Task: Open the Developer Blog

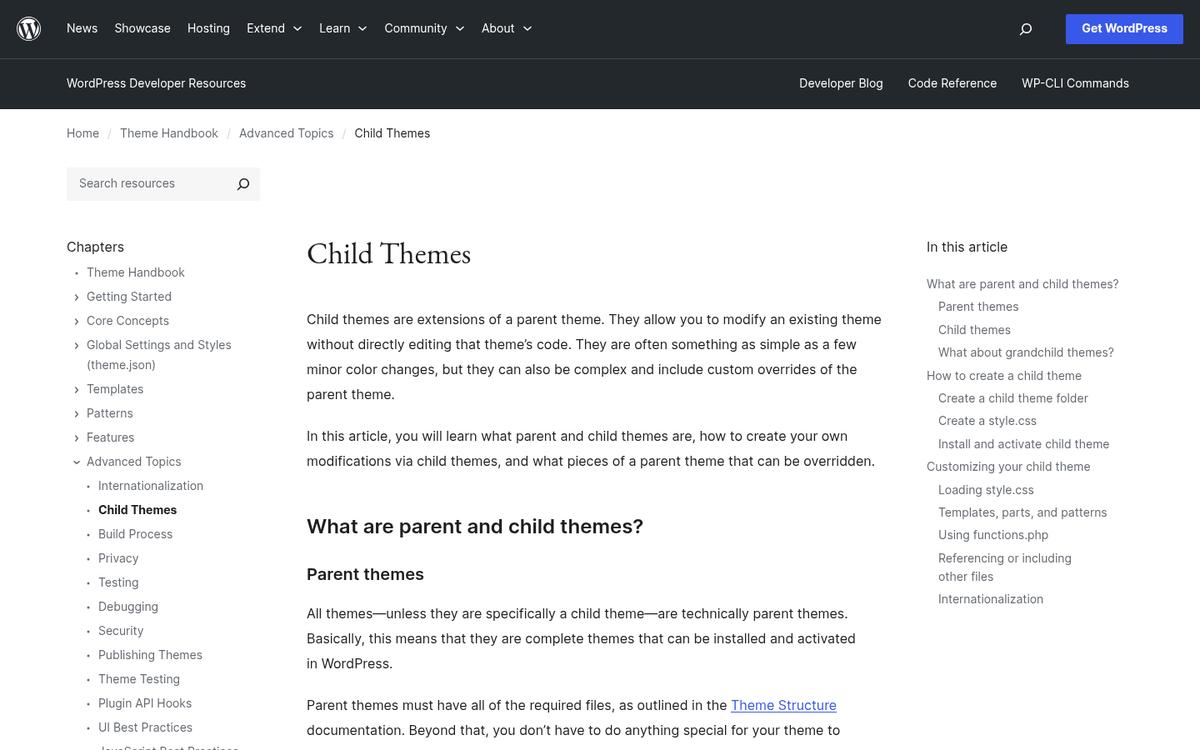Action: pos(841,84)
